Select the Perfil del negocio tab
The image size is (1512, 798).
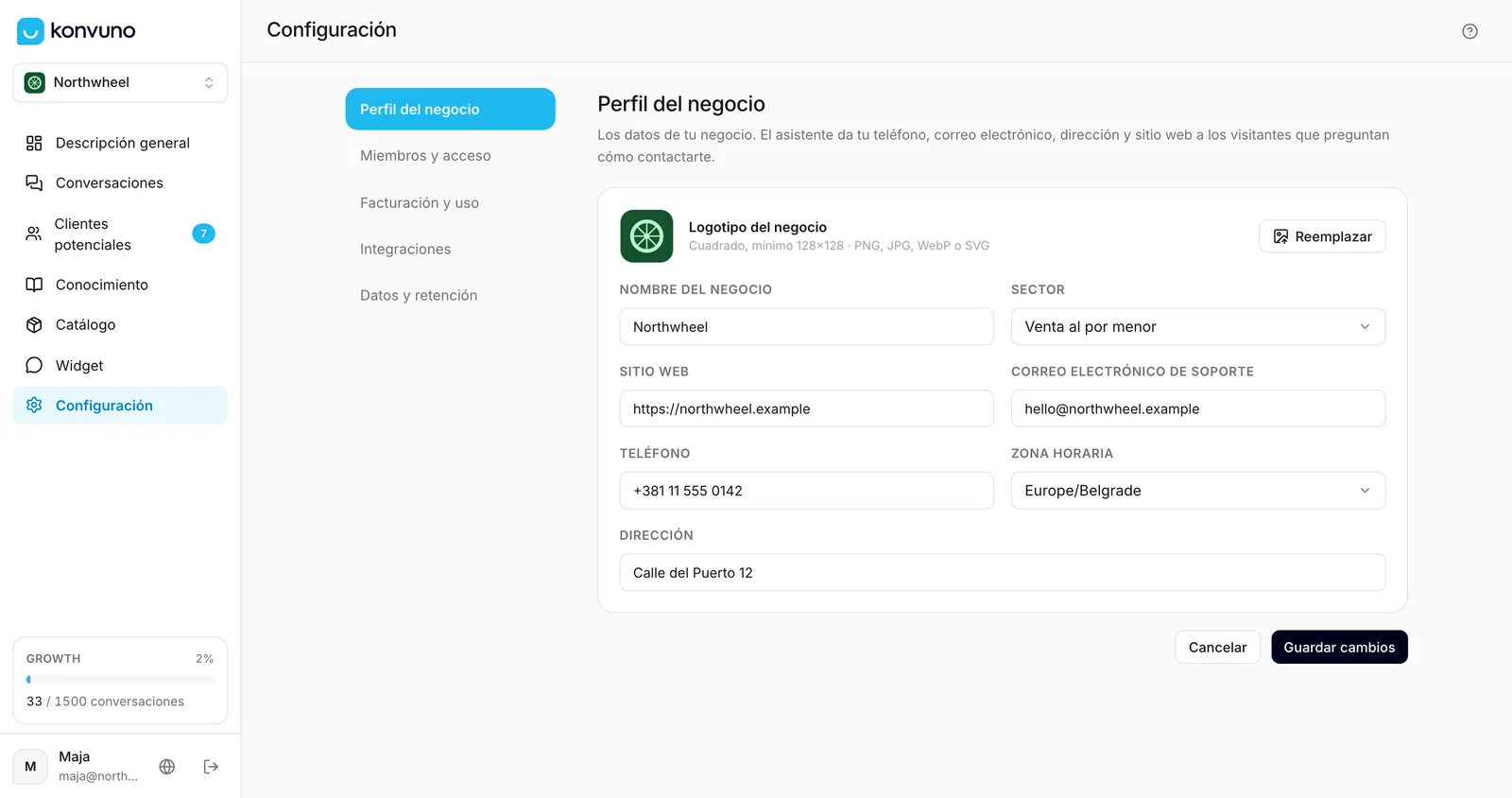tap(450, 109)
